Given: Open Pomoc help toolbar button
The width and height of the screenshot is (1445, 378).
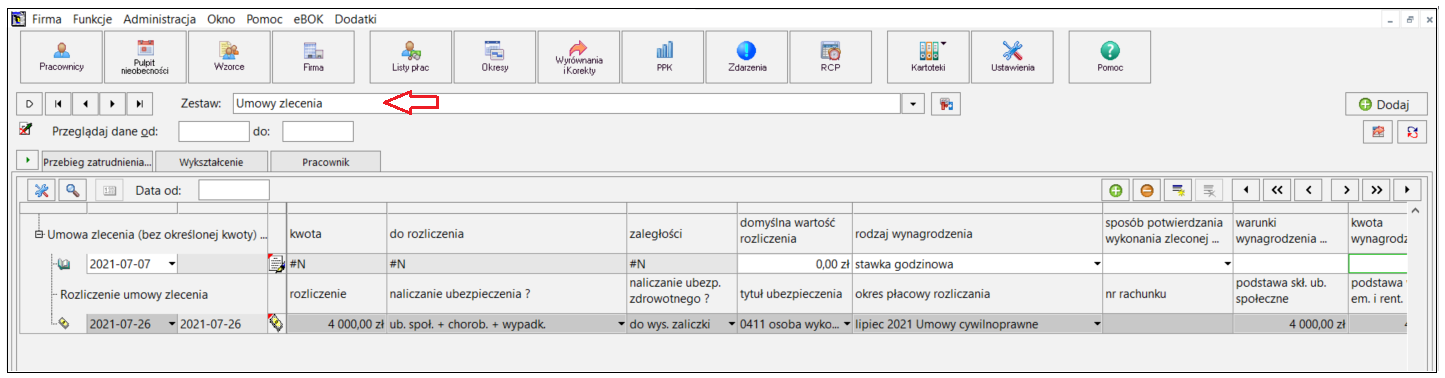Looking at the screenshot, I should coord(1109,56).
